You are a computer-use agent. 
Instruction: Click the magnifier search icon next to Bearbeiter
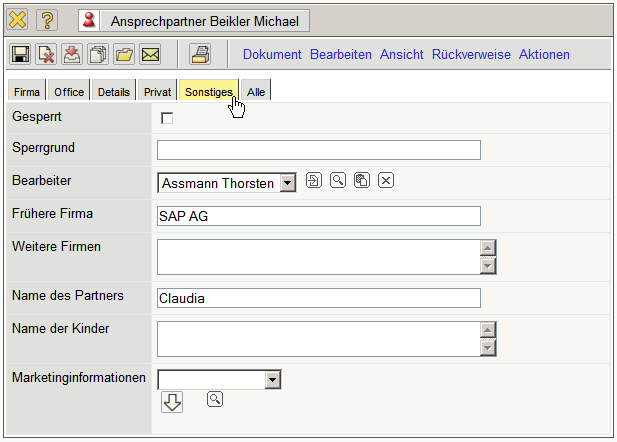click(338, 180)
